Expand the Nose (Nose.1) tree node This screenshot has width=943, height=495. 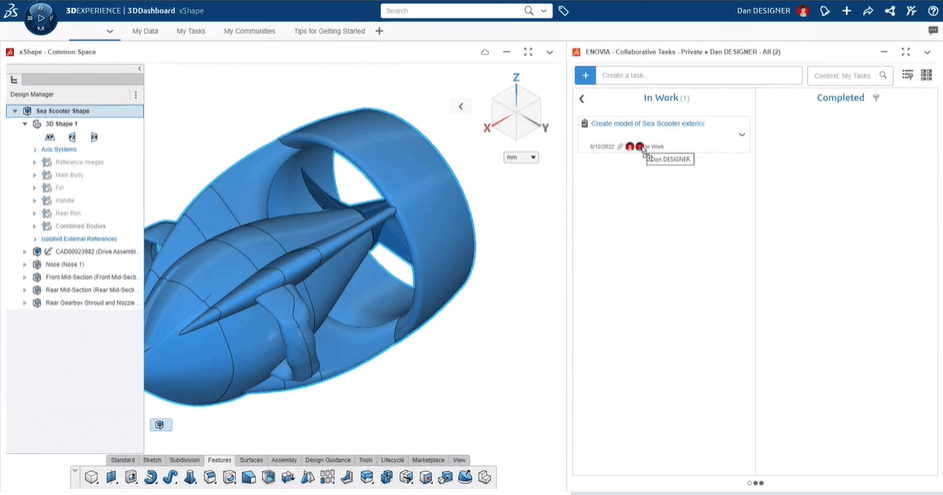pos(25,265)
